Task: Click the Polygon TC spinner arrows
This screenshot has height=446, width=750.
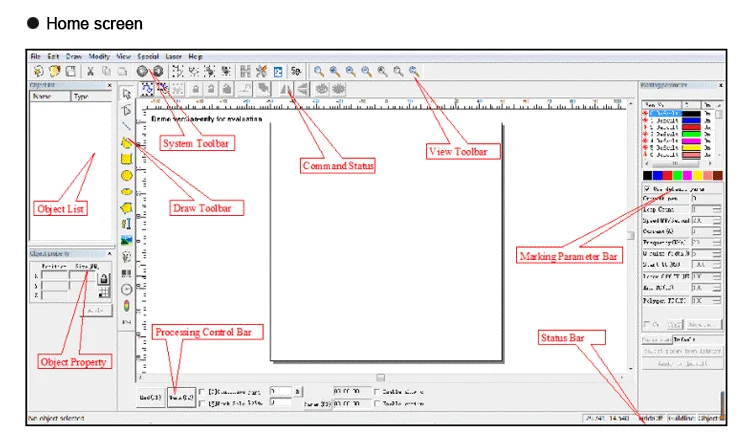Action: tap(717, 301)
